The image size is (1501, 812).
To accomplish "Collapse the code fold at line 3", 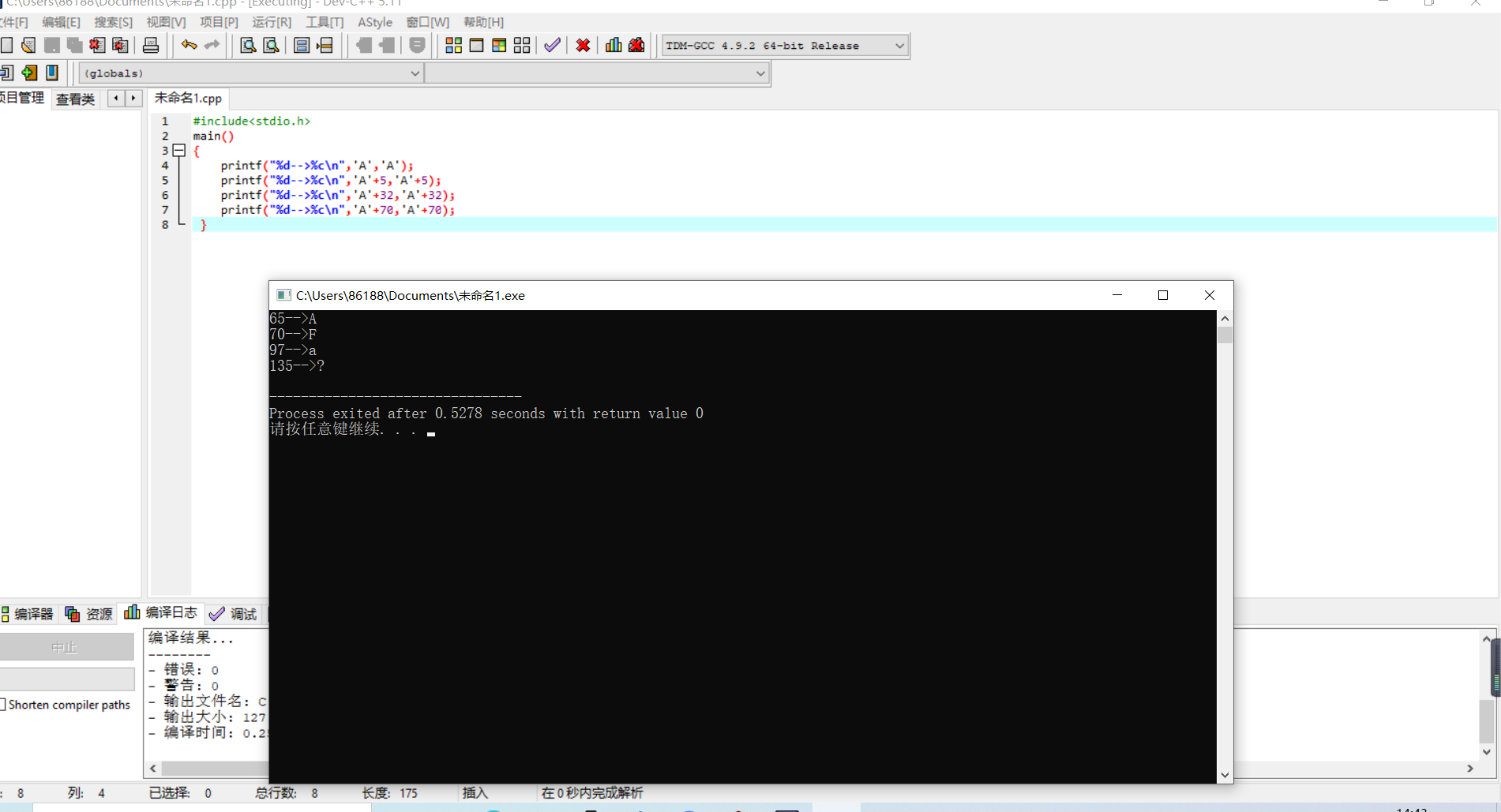I will (179, 150).
